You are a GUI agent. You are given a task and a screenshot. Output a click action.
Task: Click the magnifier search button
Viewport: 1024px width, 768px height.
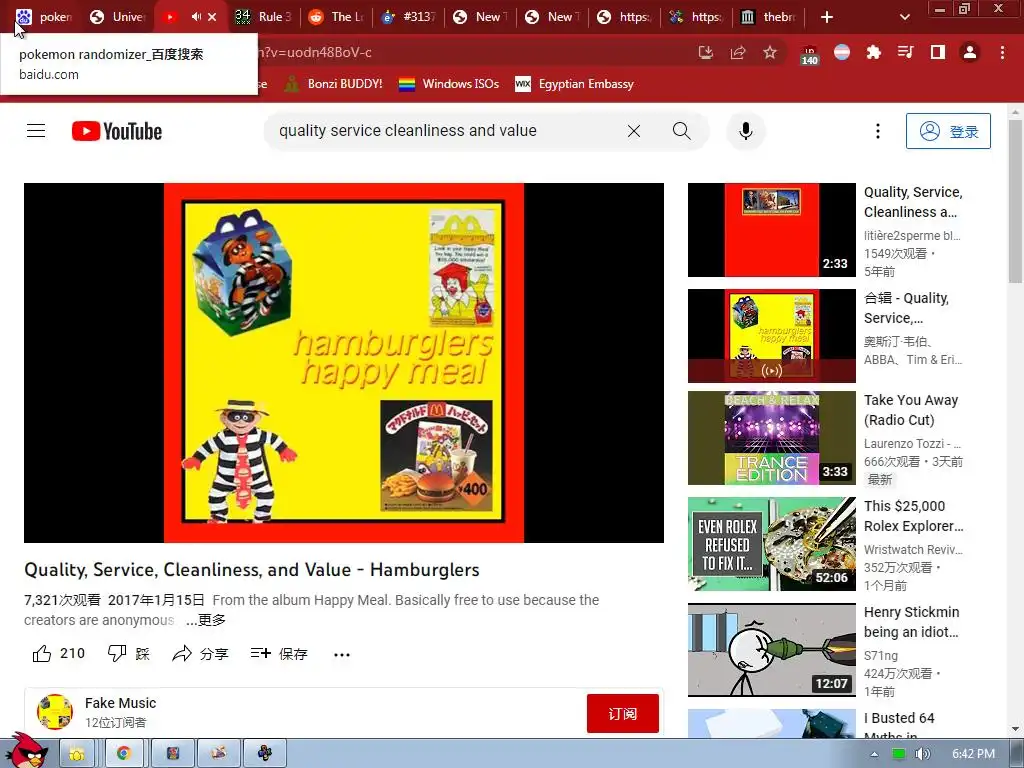pos(681,131)
